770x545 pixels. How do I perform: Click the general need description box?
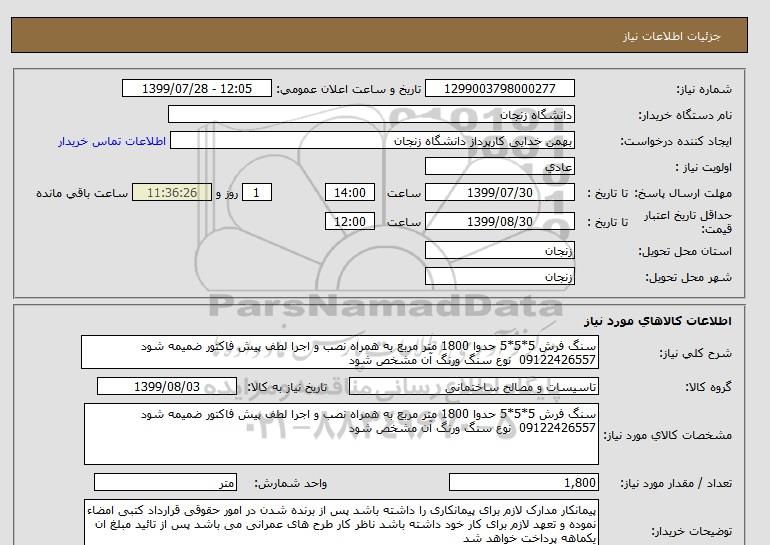coord(340,353)
